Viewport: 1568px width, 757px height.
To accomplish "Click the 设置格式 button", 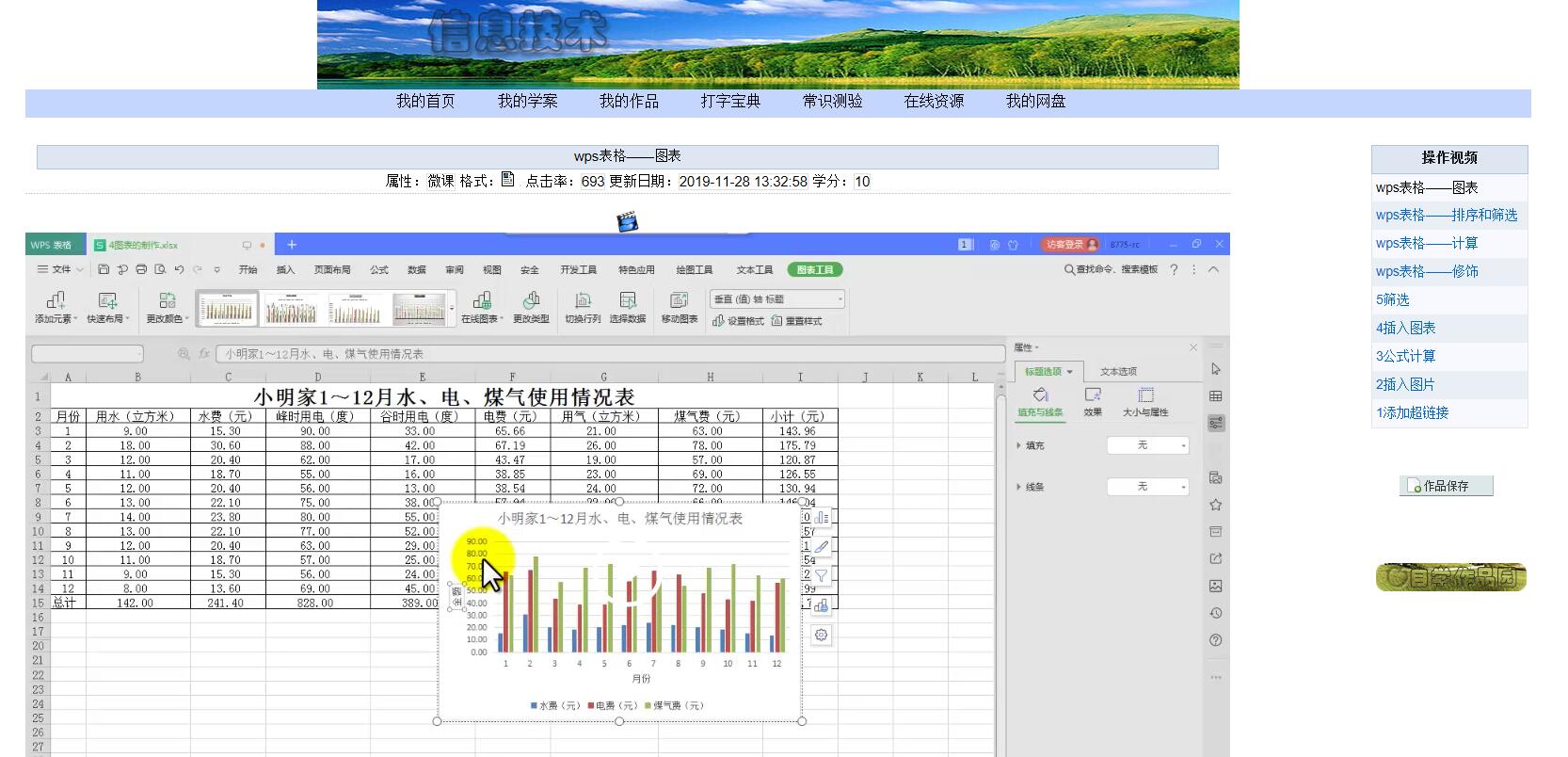I will pos(738,321).
